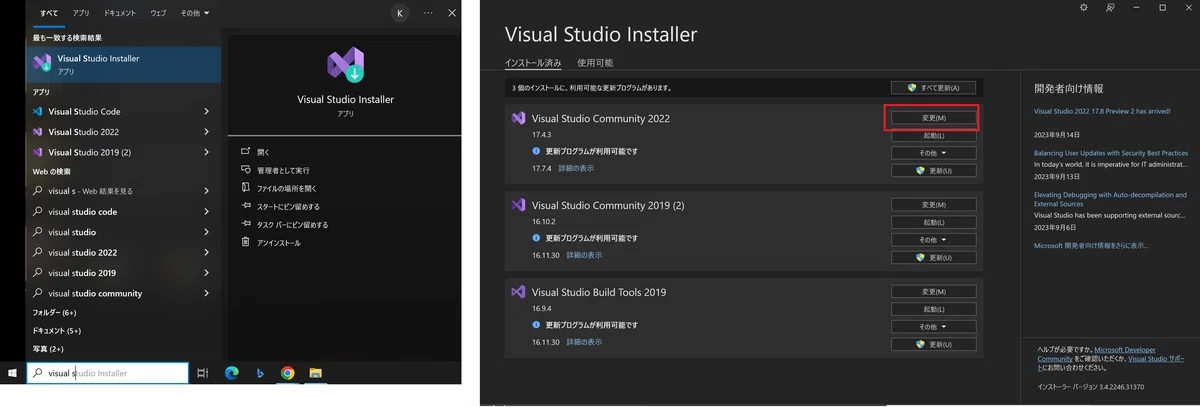Click 更新(U) for Community 2019 (2)

(x=933, y=257)
